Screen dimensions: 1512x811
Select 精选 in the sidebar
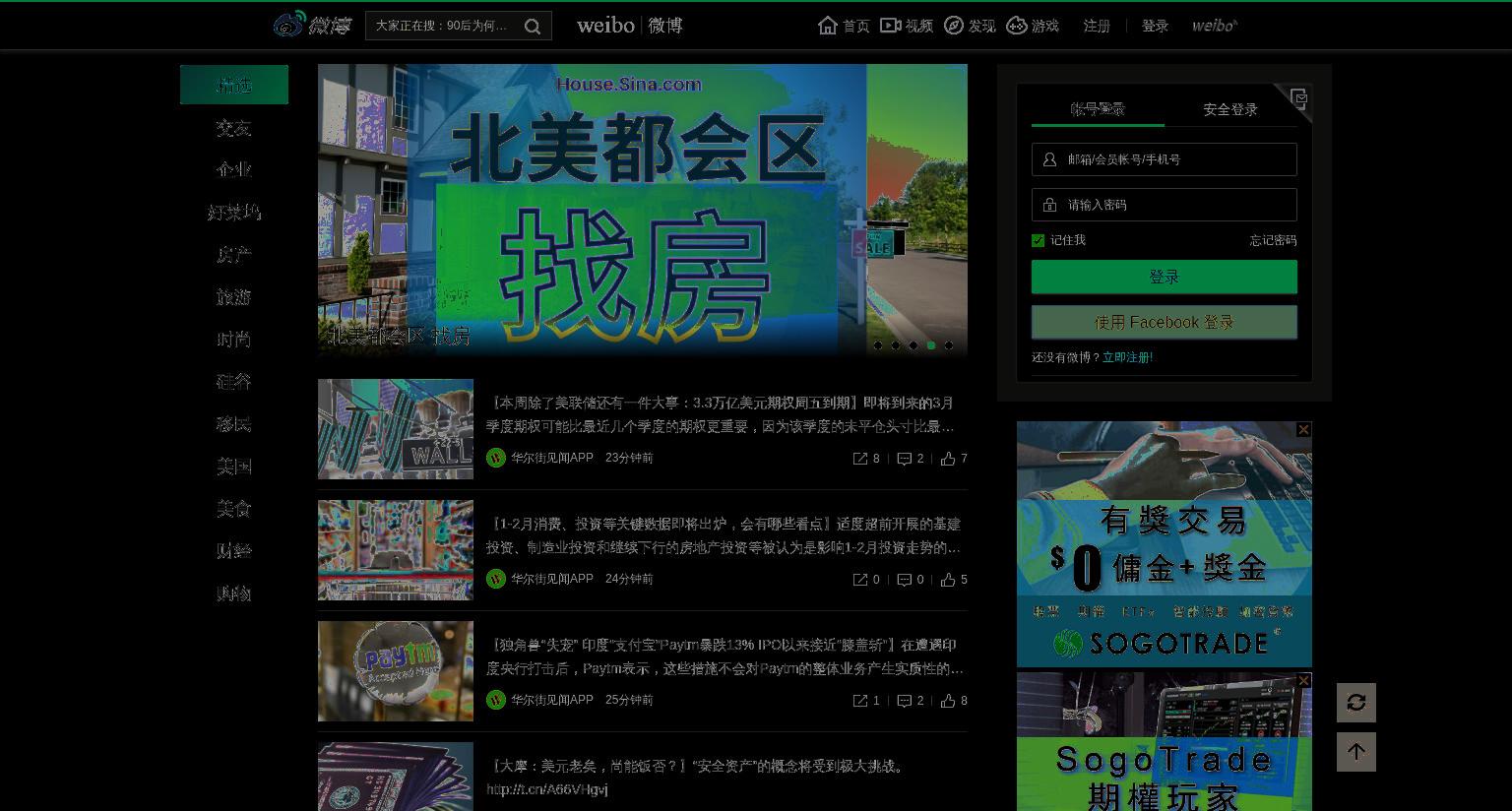[x=234, y=85]
